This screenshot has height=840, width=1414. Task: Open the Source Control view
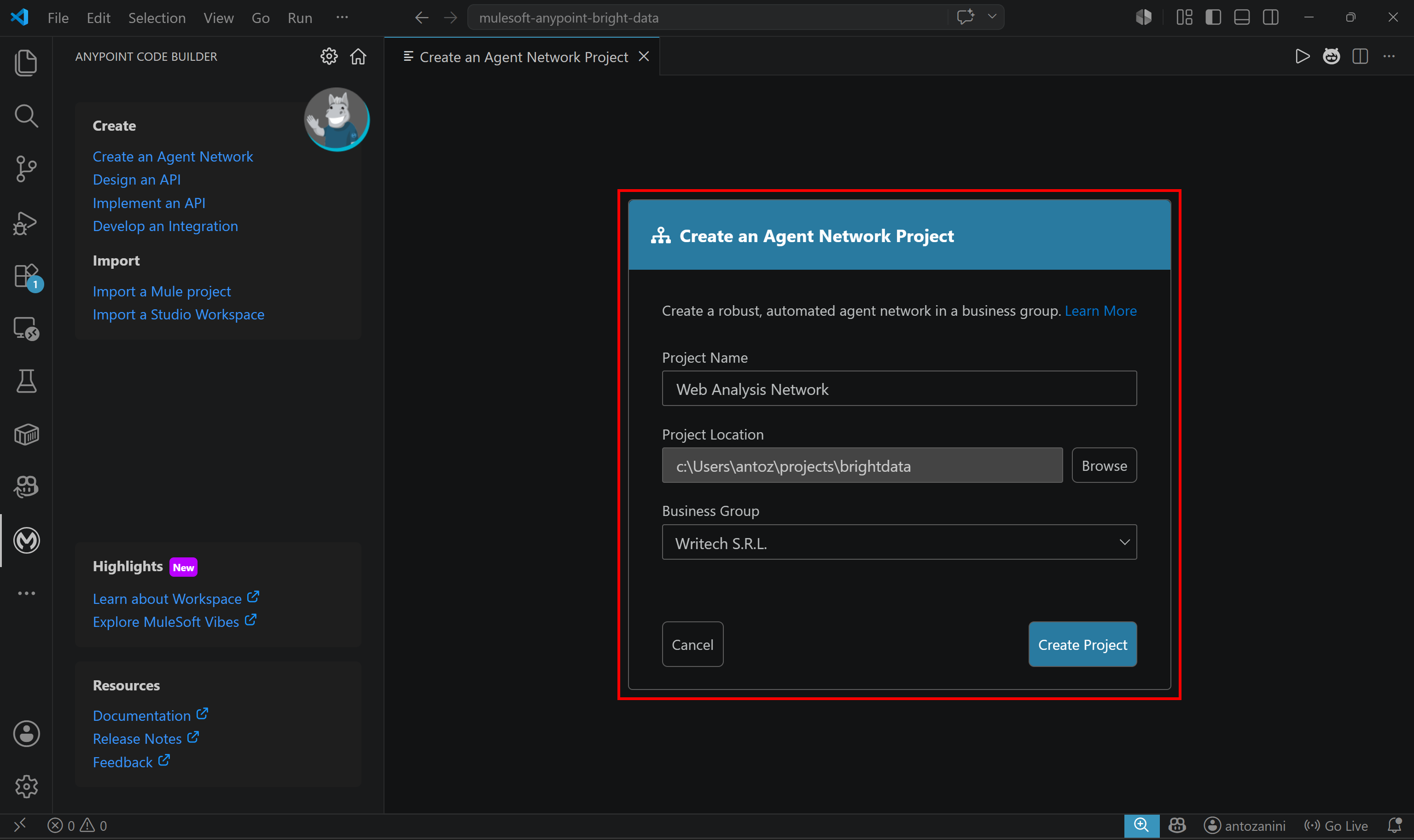(x=26, y=168)
